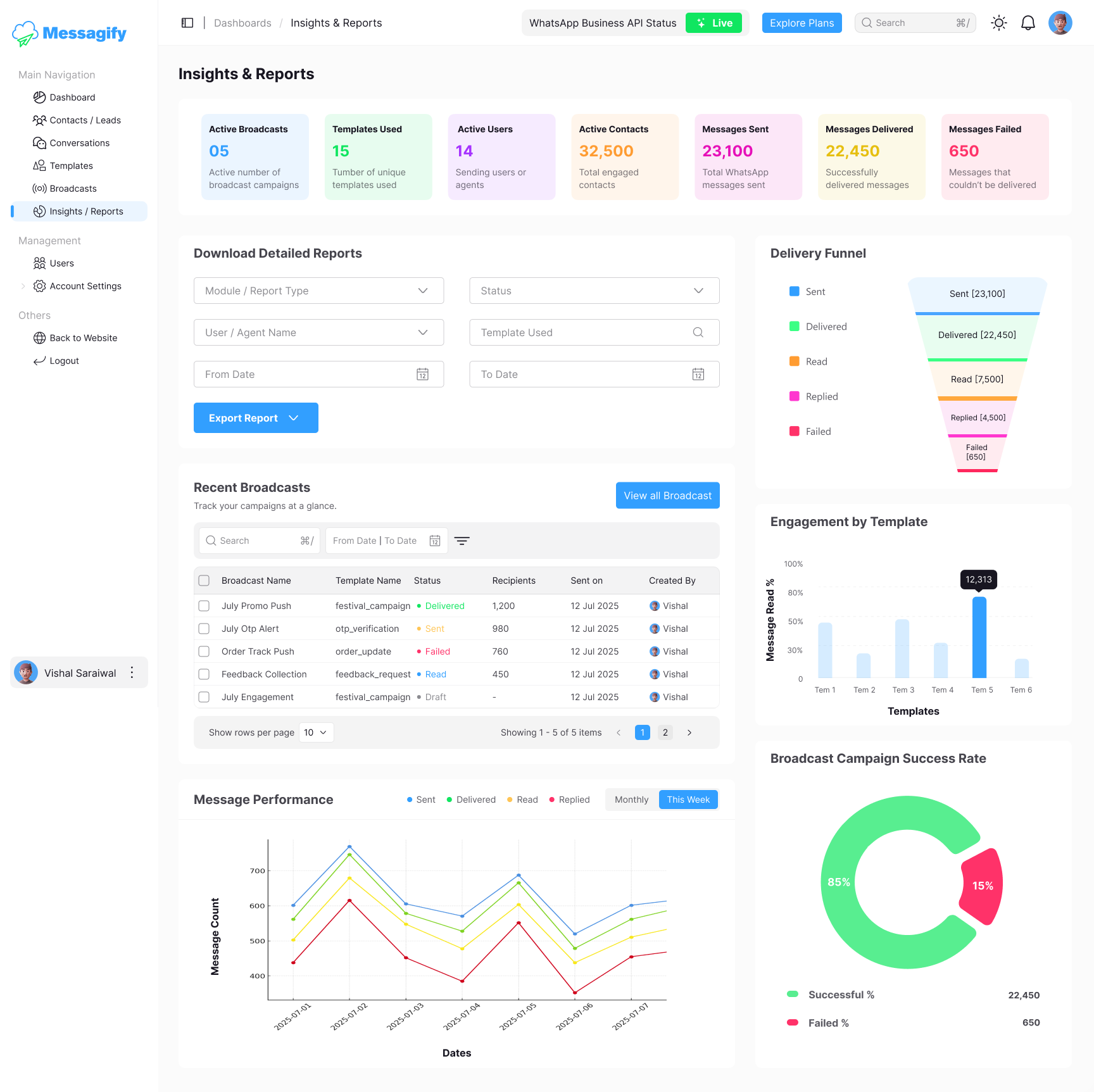This screenshot has height=1092, width=1094.
Task: Open Insights / Reports navigation item
Action: pos(87,211)
